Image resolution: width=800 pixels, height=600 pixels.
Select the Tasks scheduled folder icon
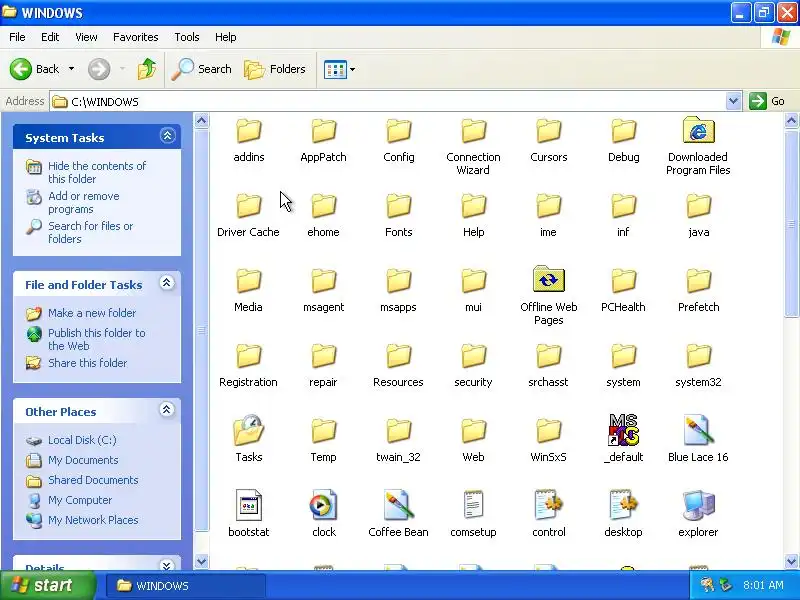click(248, 431)
